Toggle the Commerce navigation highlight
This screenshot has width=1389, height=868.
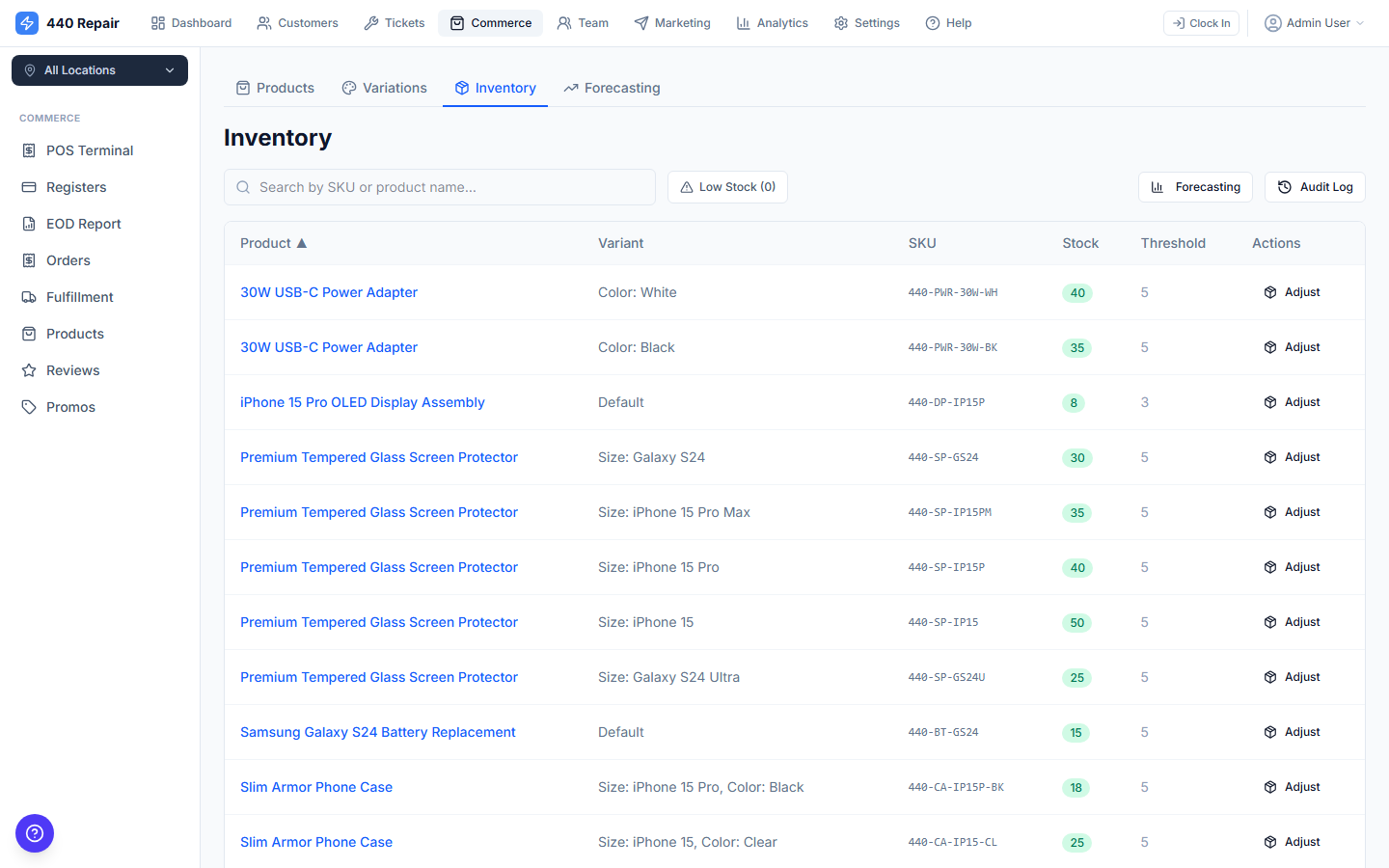490,22
